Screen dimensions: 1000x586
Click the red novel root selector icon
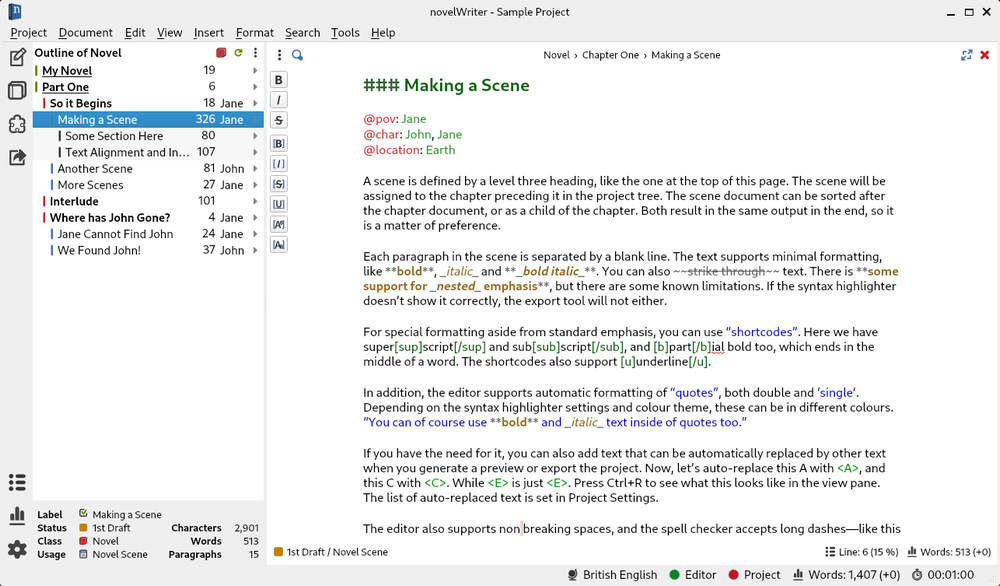(x=221, y=53)
